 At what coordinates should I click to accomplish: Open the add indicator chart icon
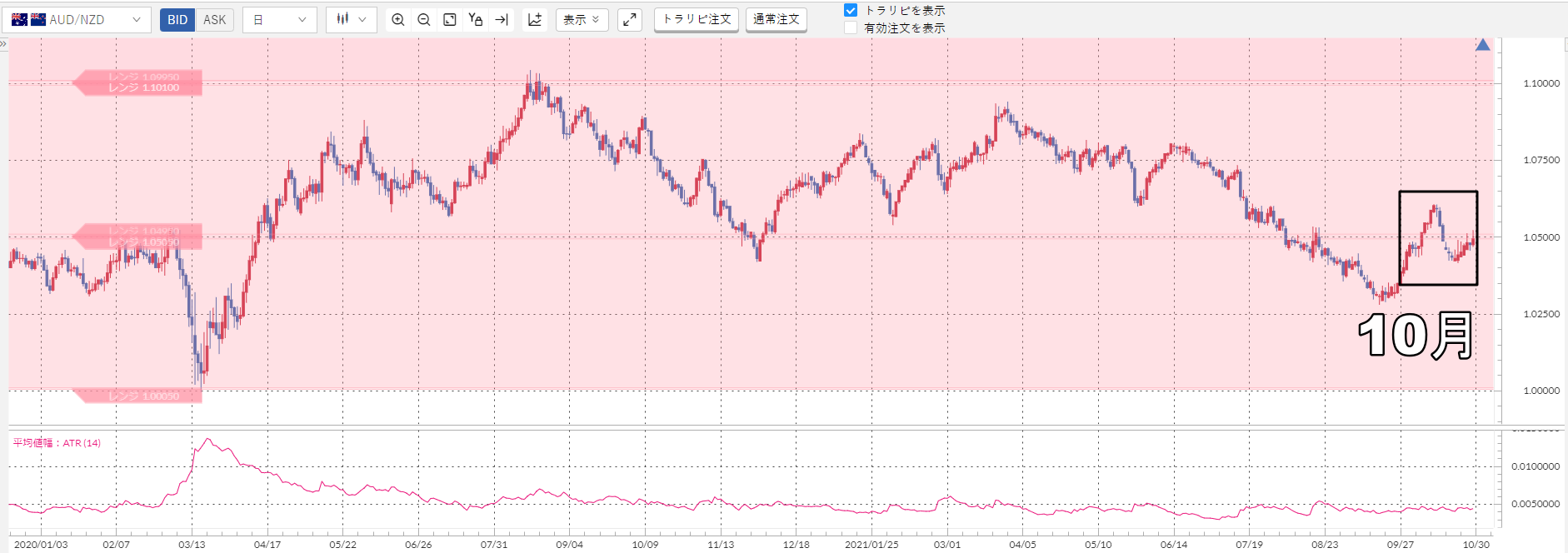(x=535, y=20)
